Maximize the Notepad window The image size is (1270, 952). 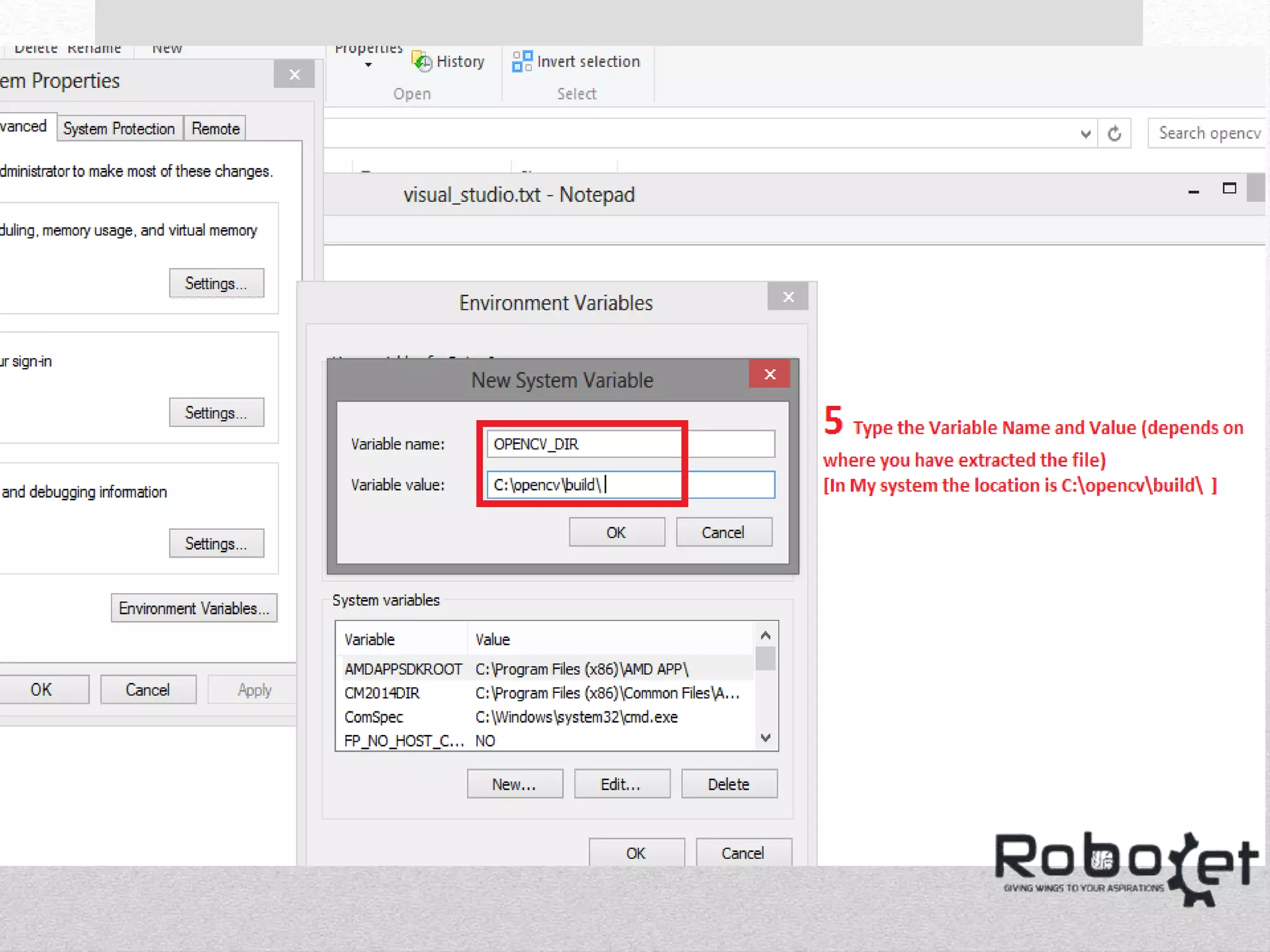(1229, 189)
